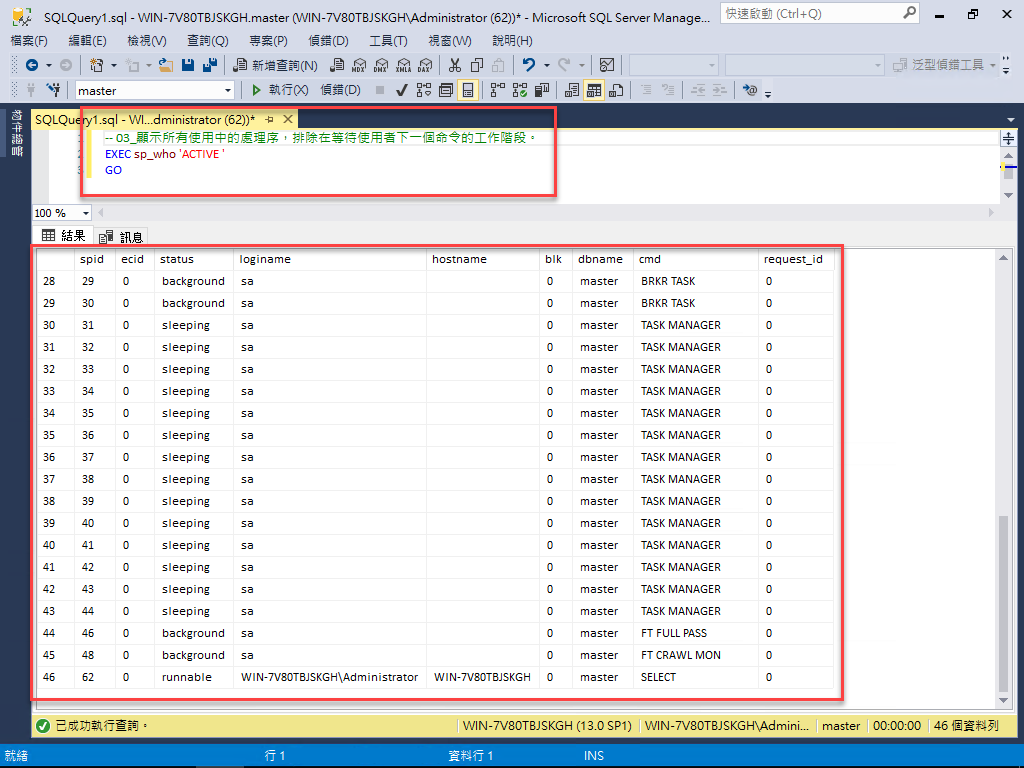Click the Include Client Statistics icon
The height and width of the screenshot is (768, 1024).
click(541, 89)
